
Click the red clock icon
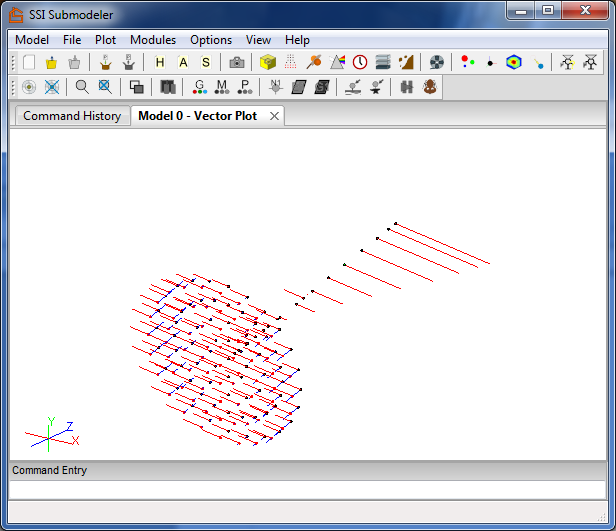click(360, 62)
